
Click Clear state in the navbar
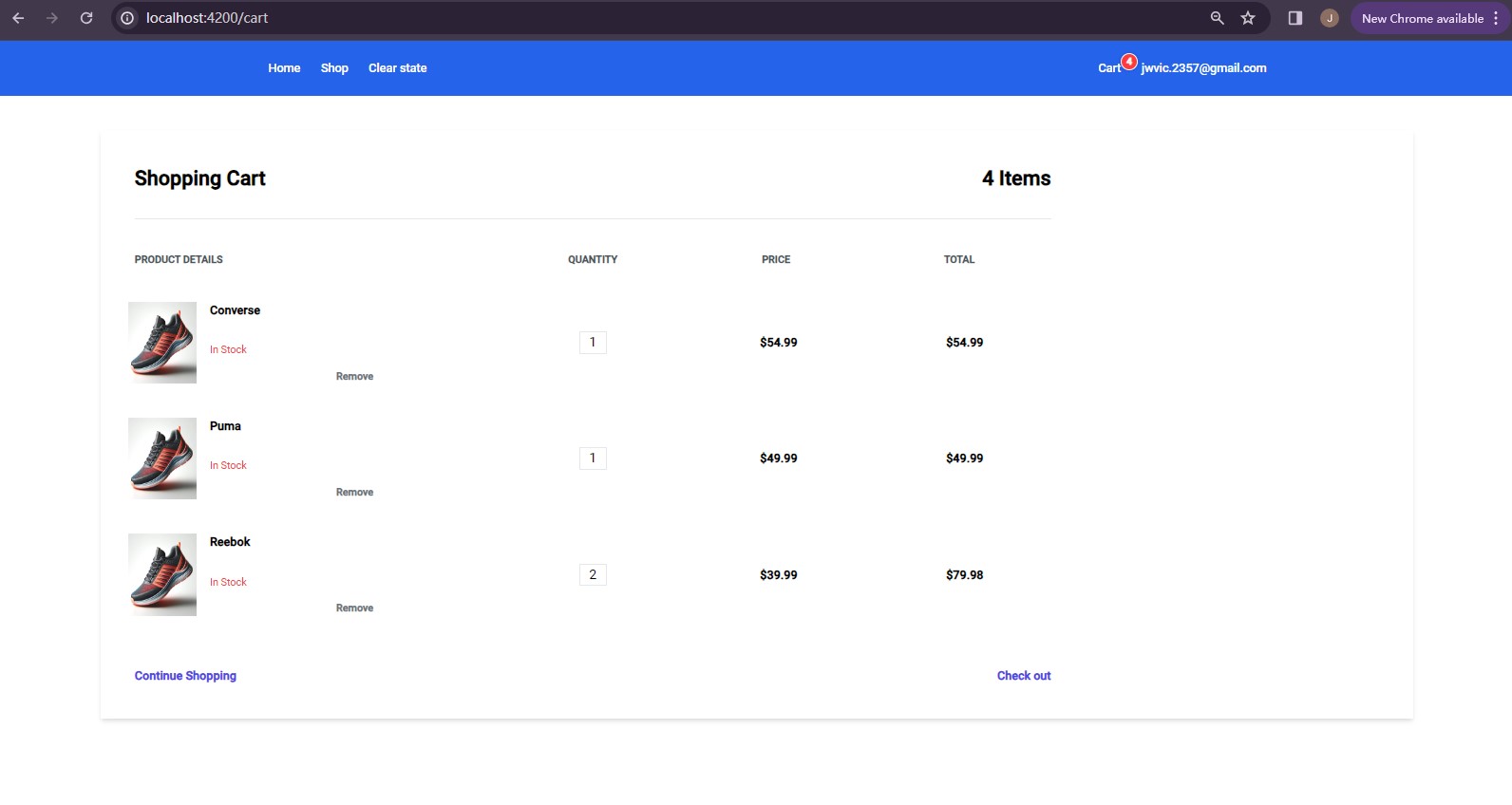(397, 68)
